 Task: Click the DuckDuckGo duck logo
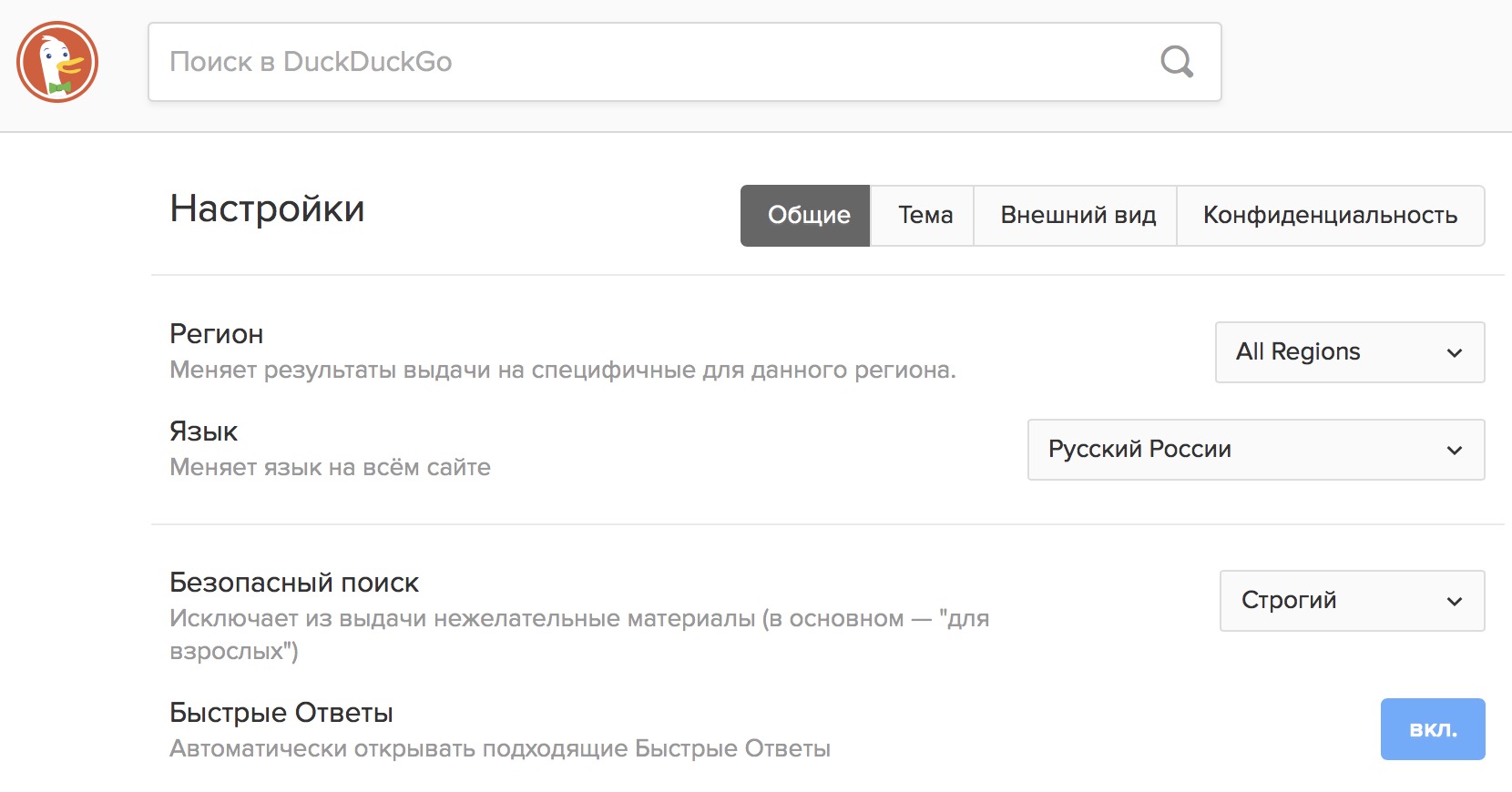point(57,62)
